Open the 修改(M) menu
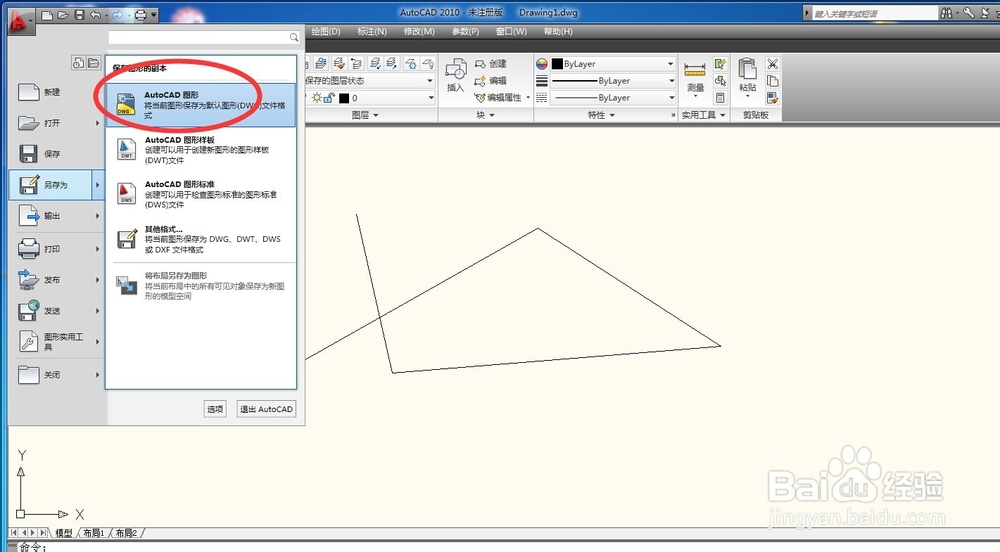Image resolution: width=1000 pixels, height=552 pixels. (419, 31)
